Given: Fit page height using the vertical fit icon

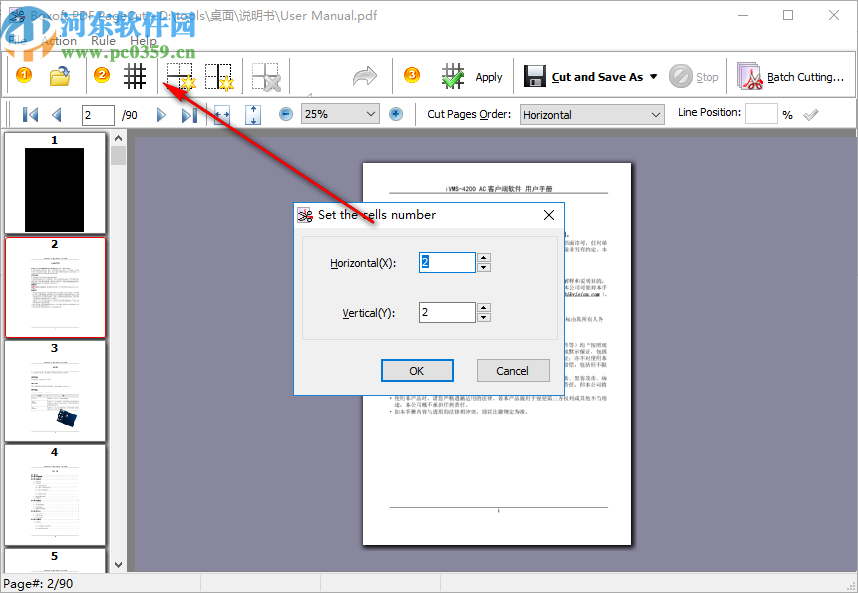Looking at the screenshot, I should (252, 113).
